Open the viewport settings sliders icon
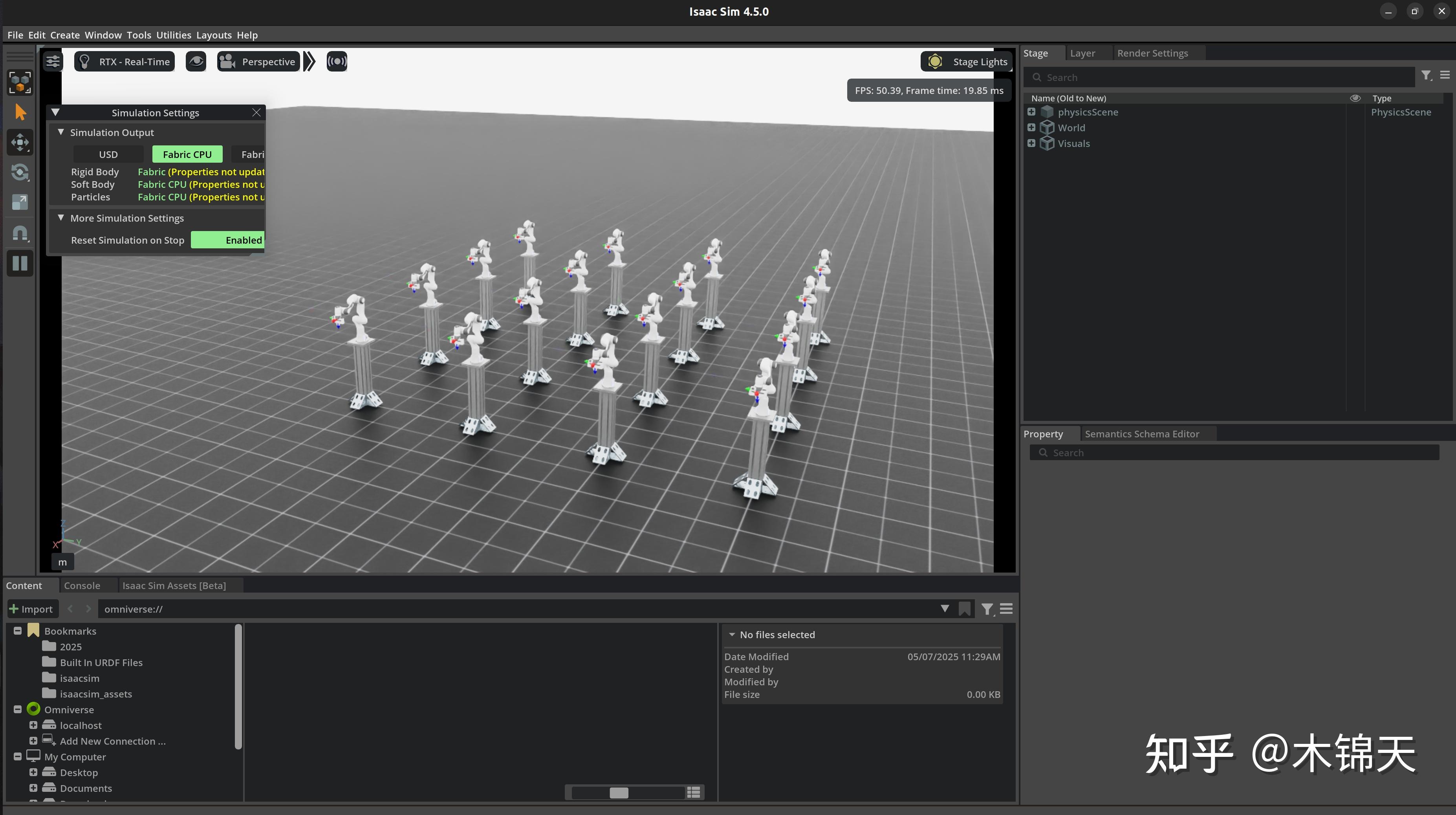Viewport: 1456px width, 815px height. click(53, 61)
